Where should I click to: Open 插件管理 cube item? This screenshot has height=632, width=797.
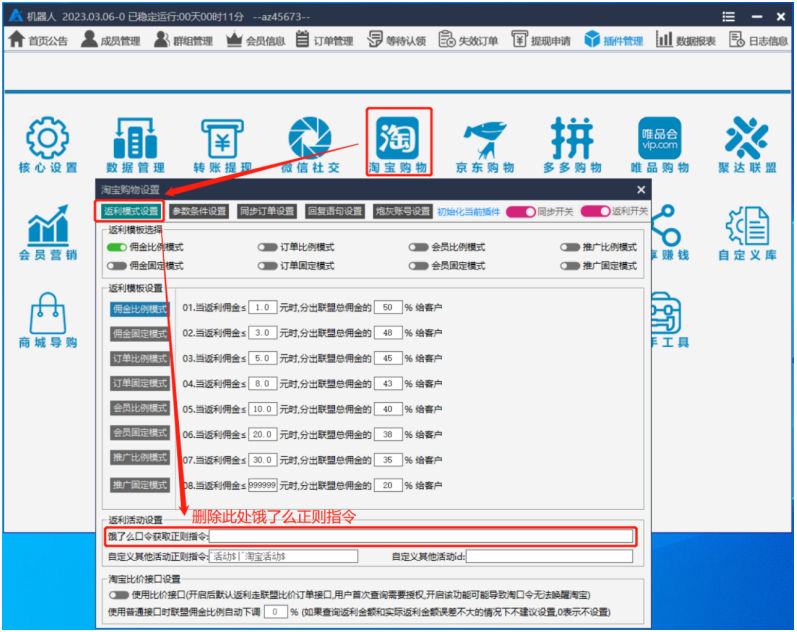pos(614,40)
